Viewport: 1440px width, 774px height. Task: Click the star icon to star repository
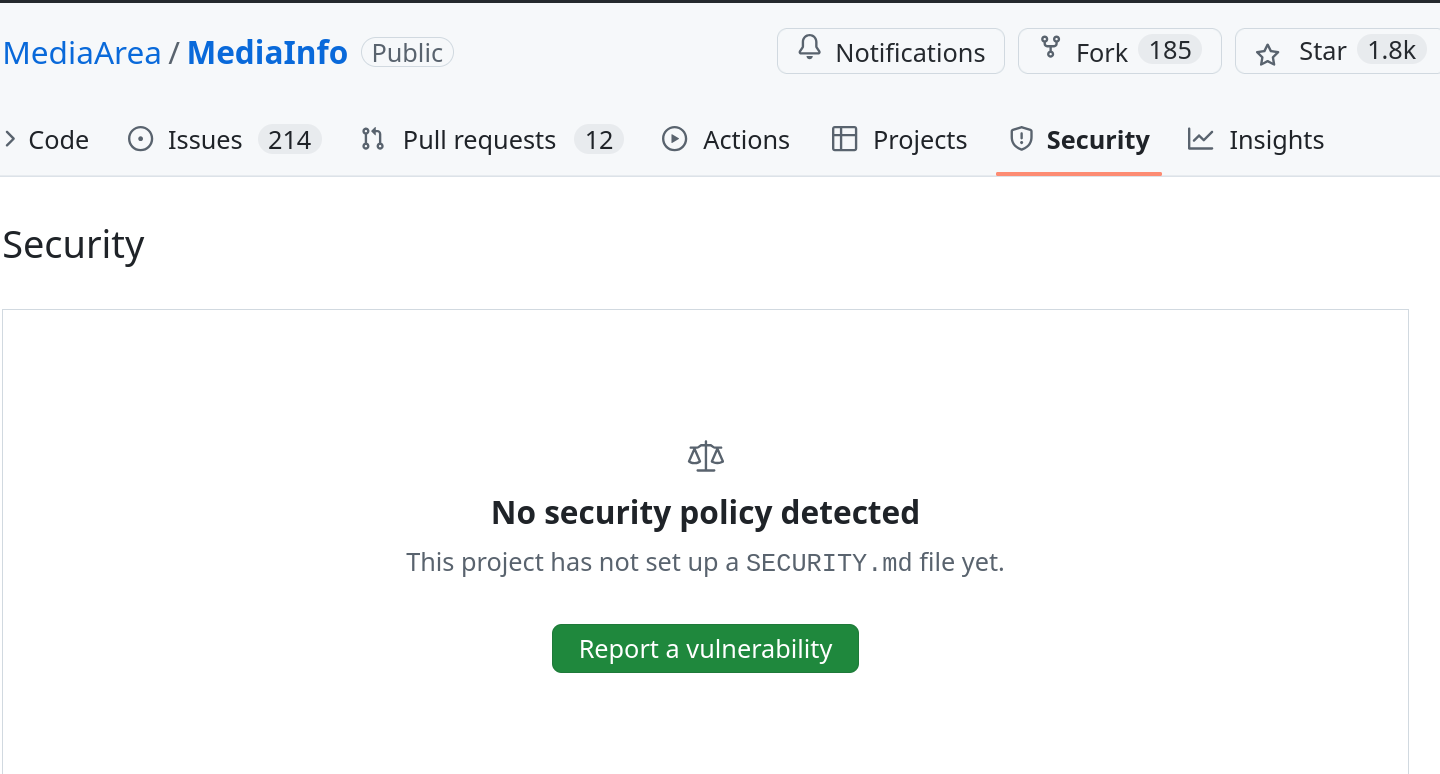(x=1267, y=54)
